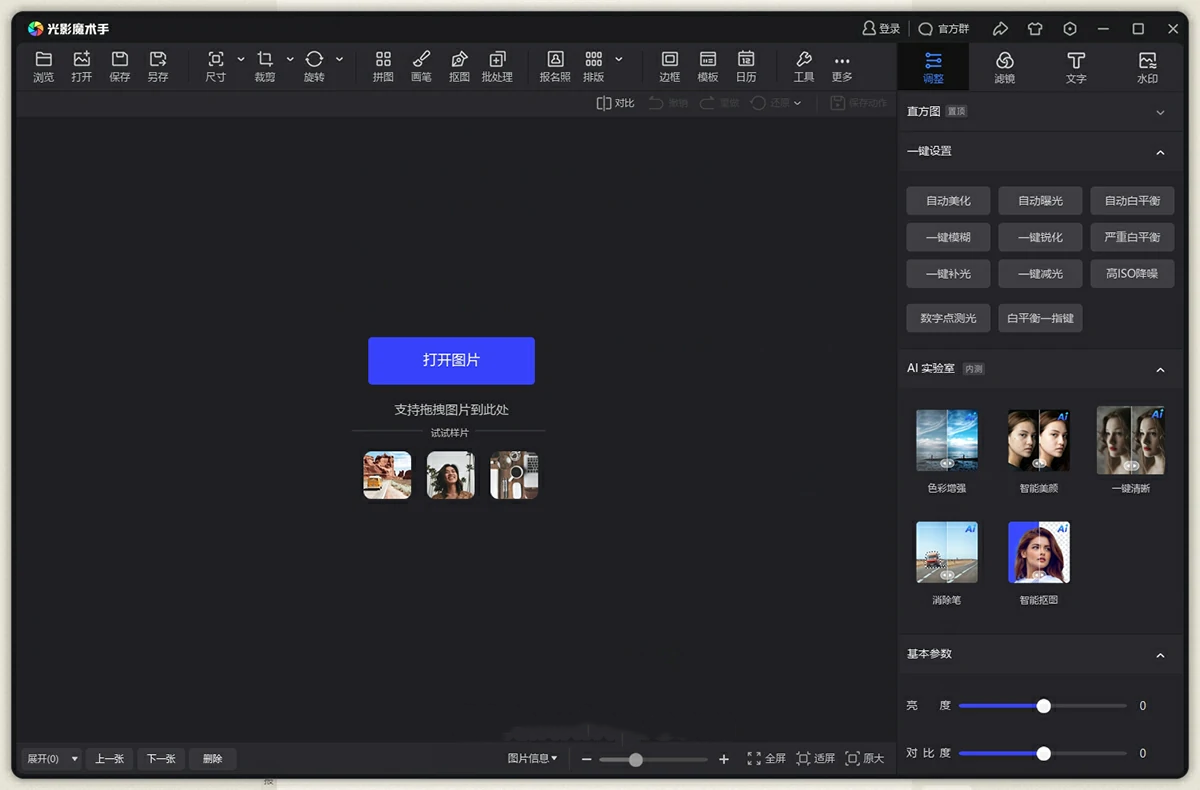Click the 一键模糊 button
The width and height of the screenshot is (1200, 790).
point(948,237)
